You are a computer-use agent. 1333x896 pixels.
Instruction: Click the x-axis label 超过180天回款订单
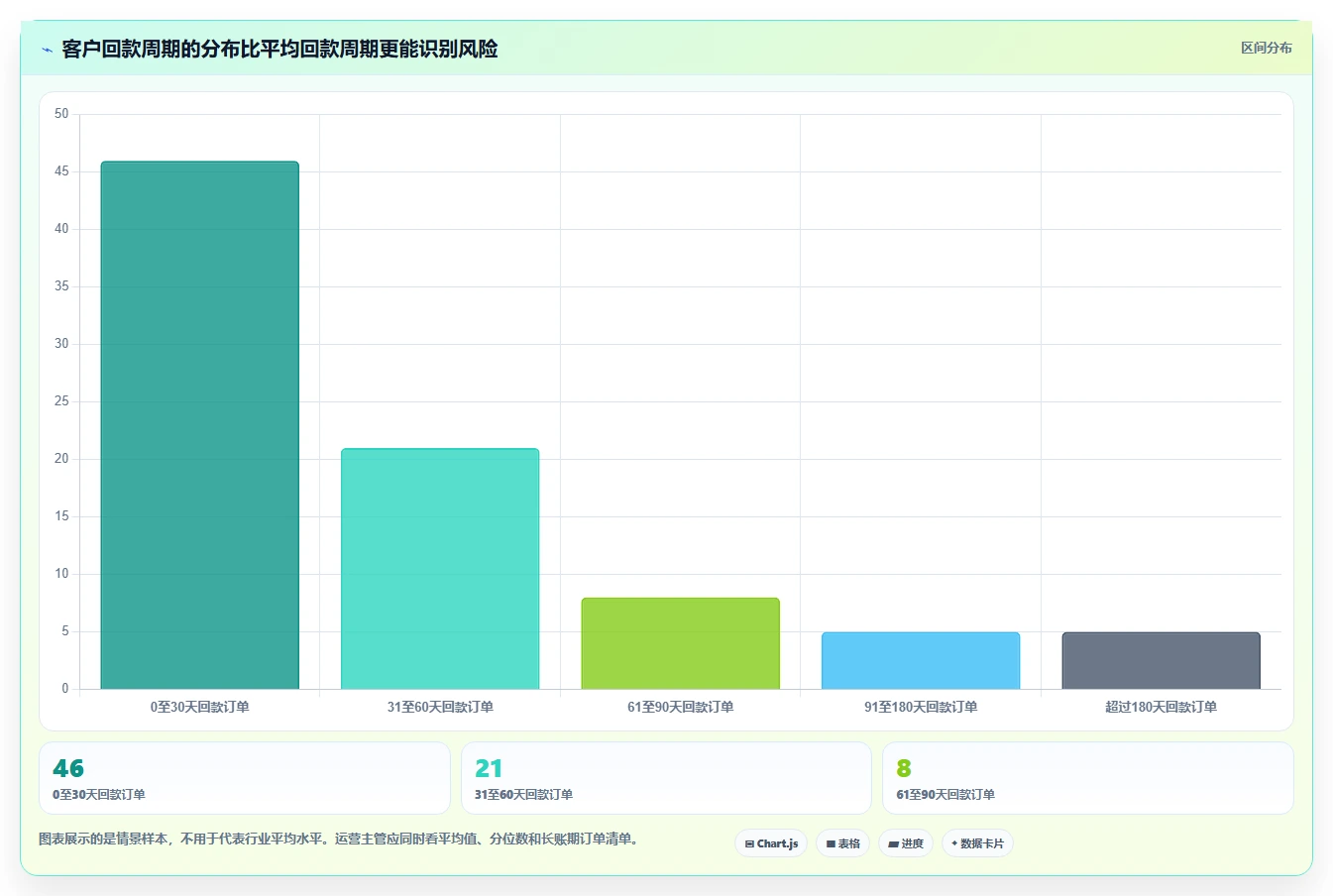[x=1161, y=707]
